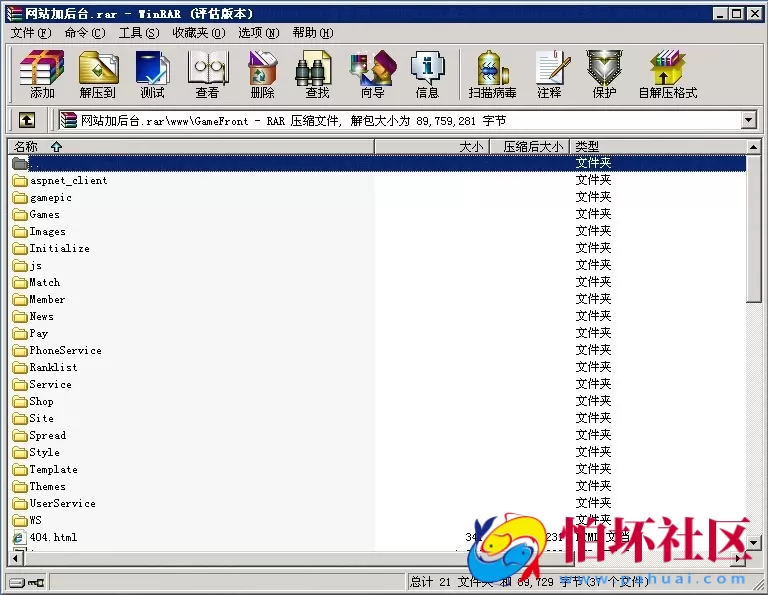Open the 收藏夹(O) menu
The height and width of the screenshot is (595, 768).
click(x=198, y=33)
